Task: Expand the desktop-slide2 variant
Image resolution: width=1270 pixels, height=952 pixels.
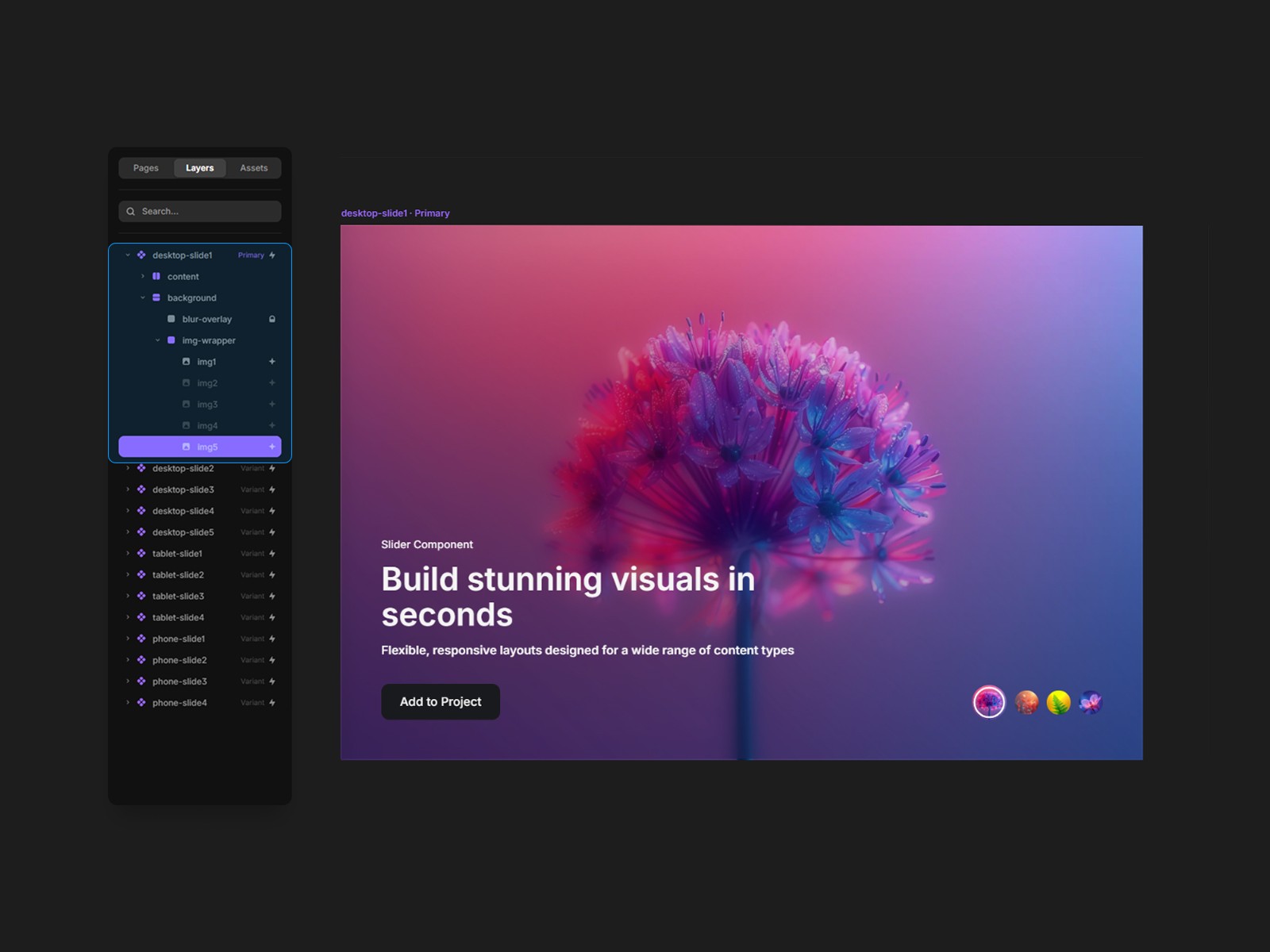Action: pyautogui.click(x=128, y=468)
